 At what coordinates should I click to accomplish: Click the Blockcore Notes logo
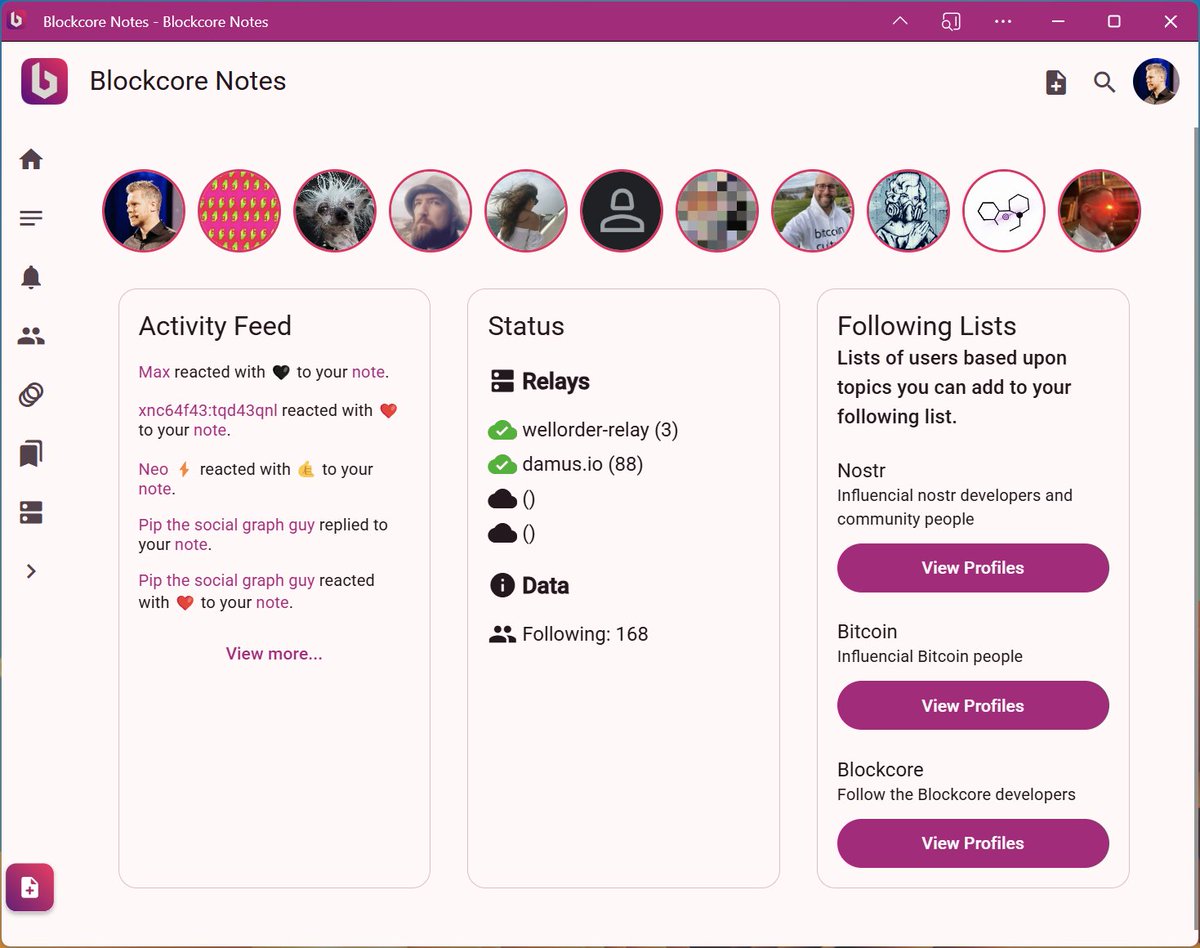[x=44, y=81]
